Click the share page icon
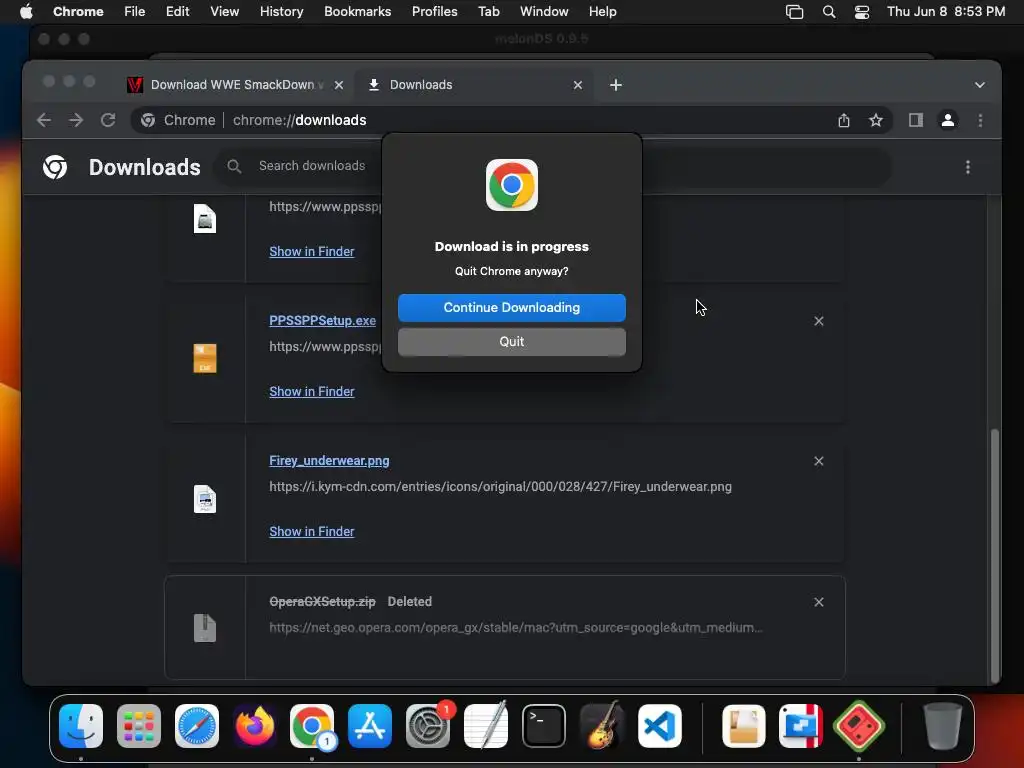1024x768 pixels. pyautogui.click(x=844, y=120)
